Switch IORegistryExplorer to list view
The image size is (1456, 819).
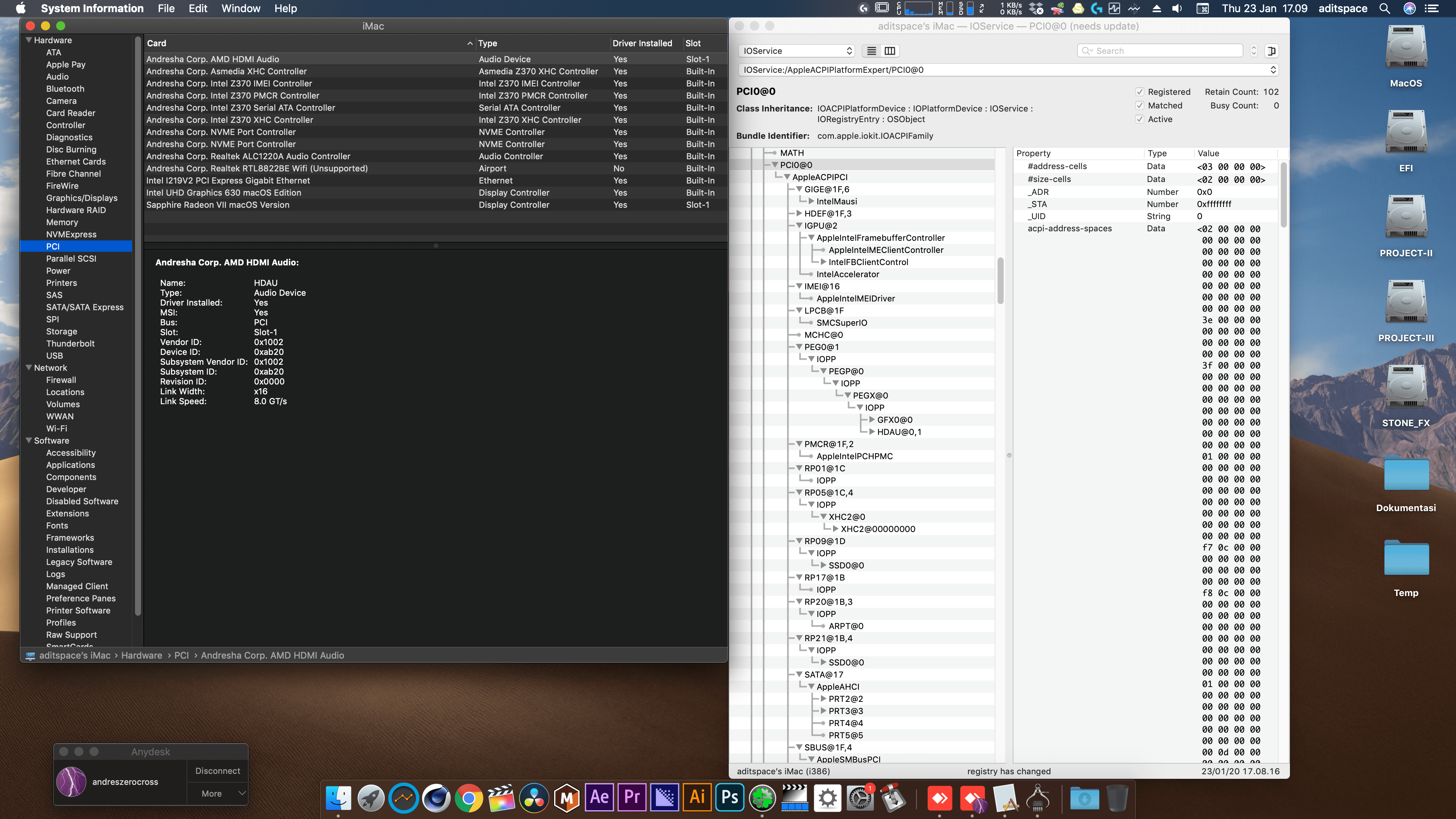pos(872,51)
